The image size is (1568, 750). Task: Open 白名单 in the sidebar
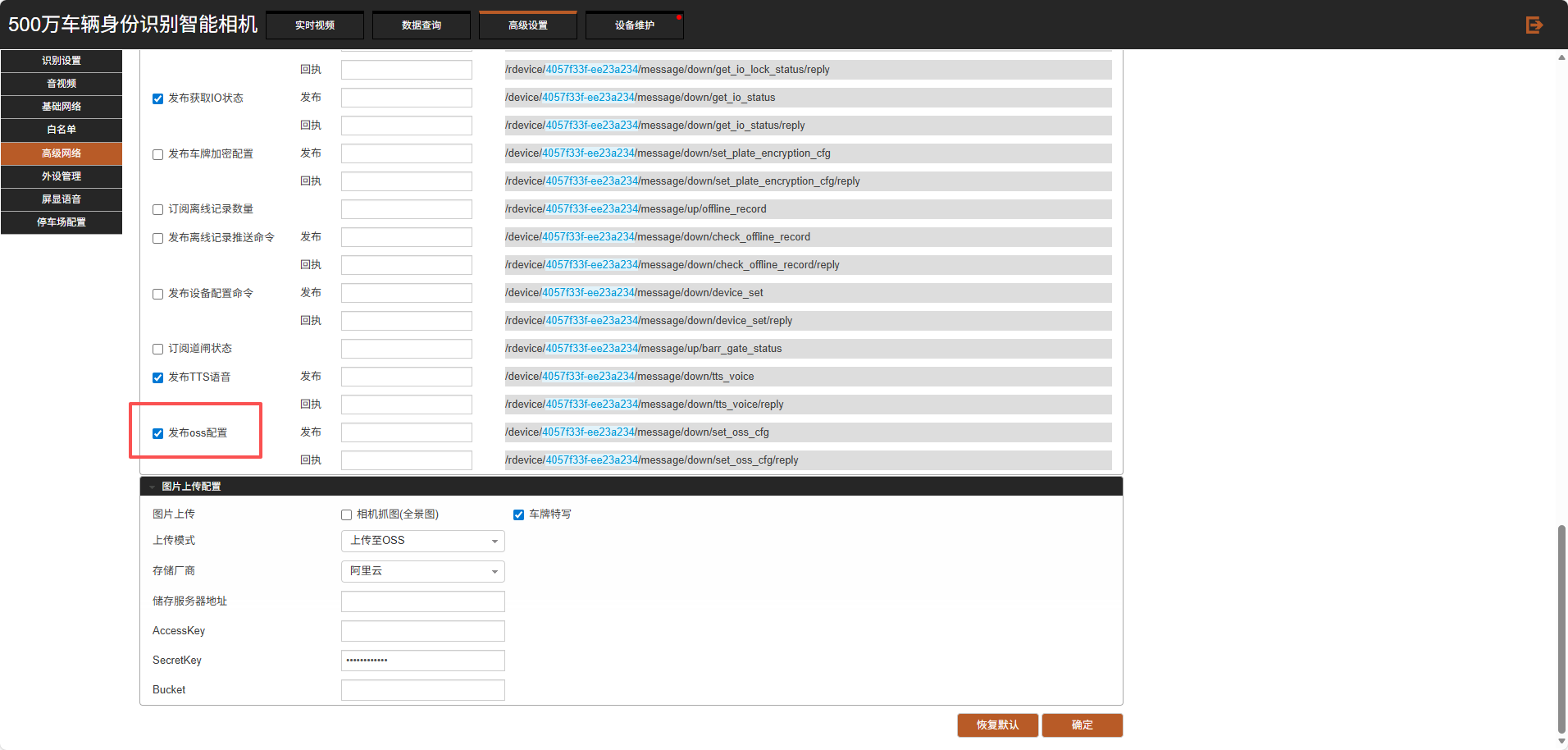pos(62,130)
